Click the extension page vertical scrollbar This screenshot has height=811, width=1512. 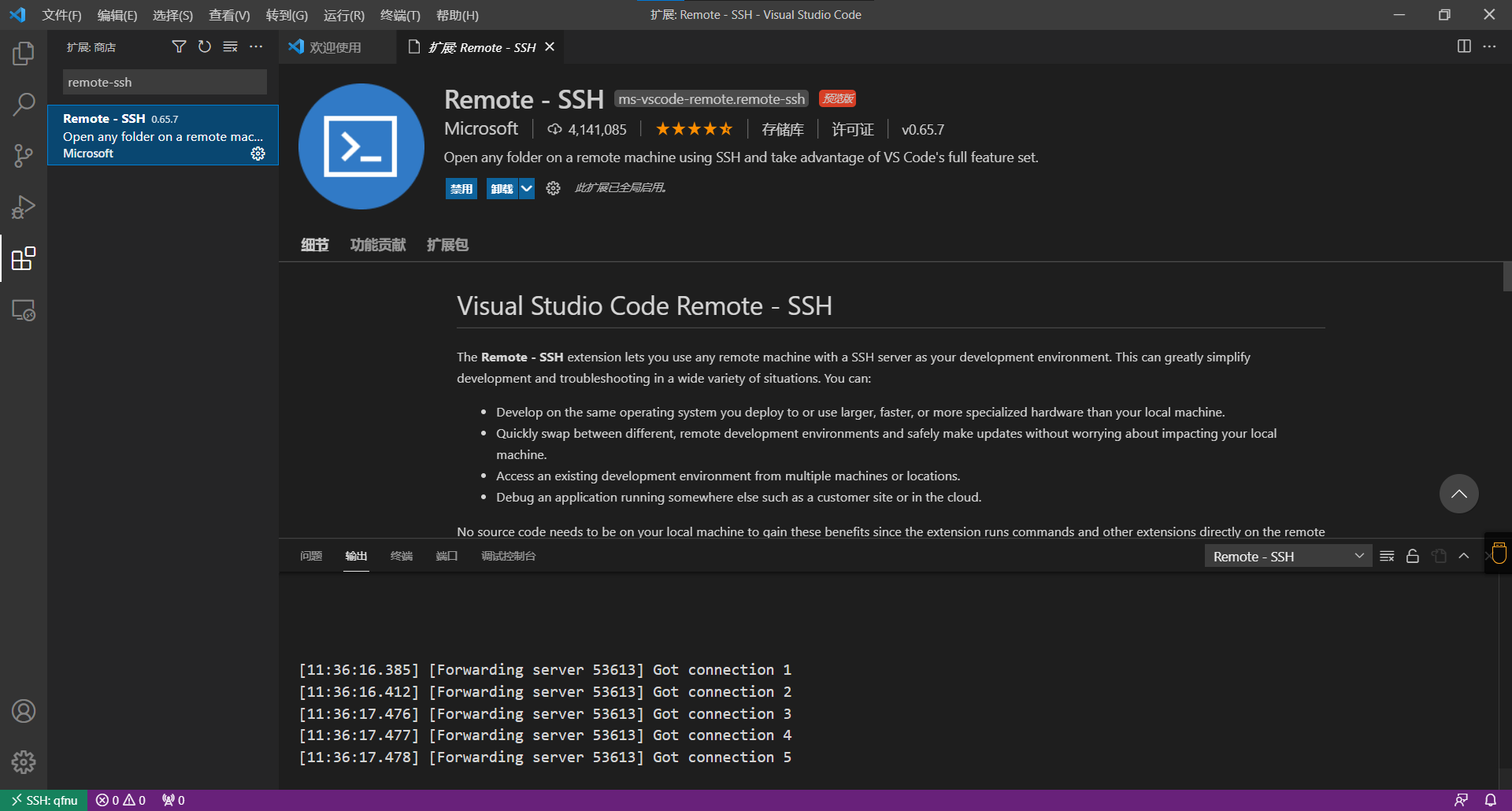1507,276
